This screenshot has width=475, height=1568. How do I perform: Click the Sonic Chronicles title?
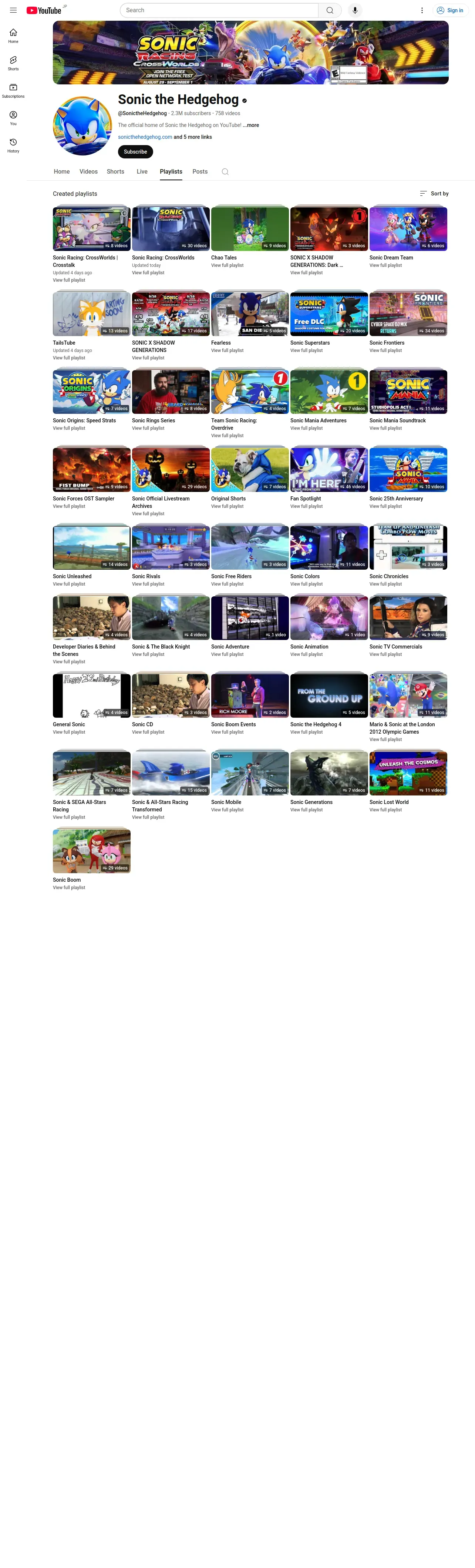click(389, 576)
